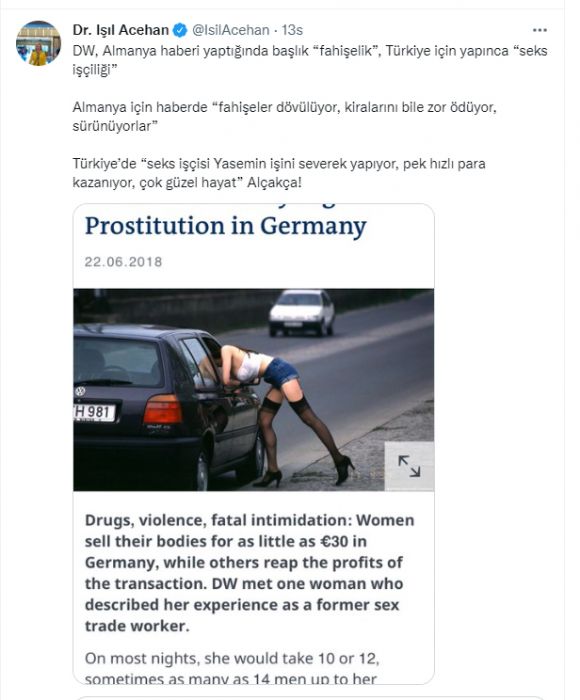580x700 pixels.
Task: Click the VW logo on the car
Action: [80, 392]
